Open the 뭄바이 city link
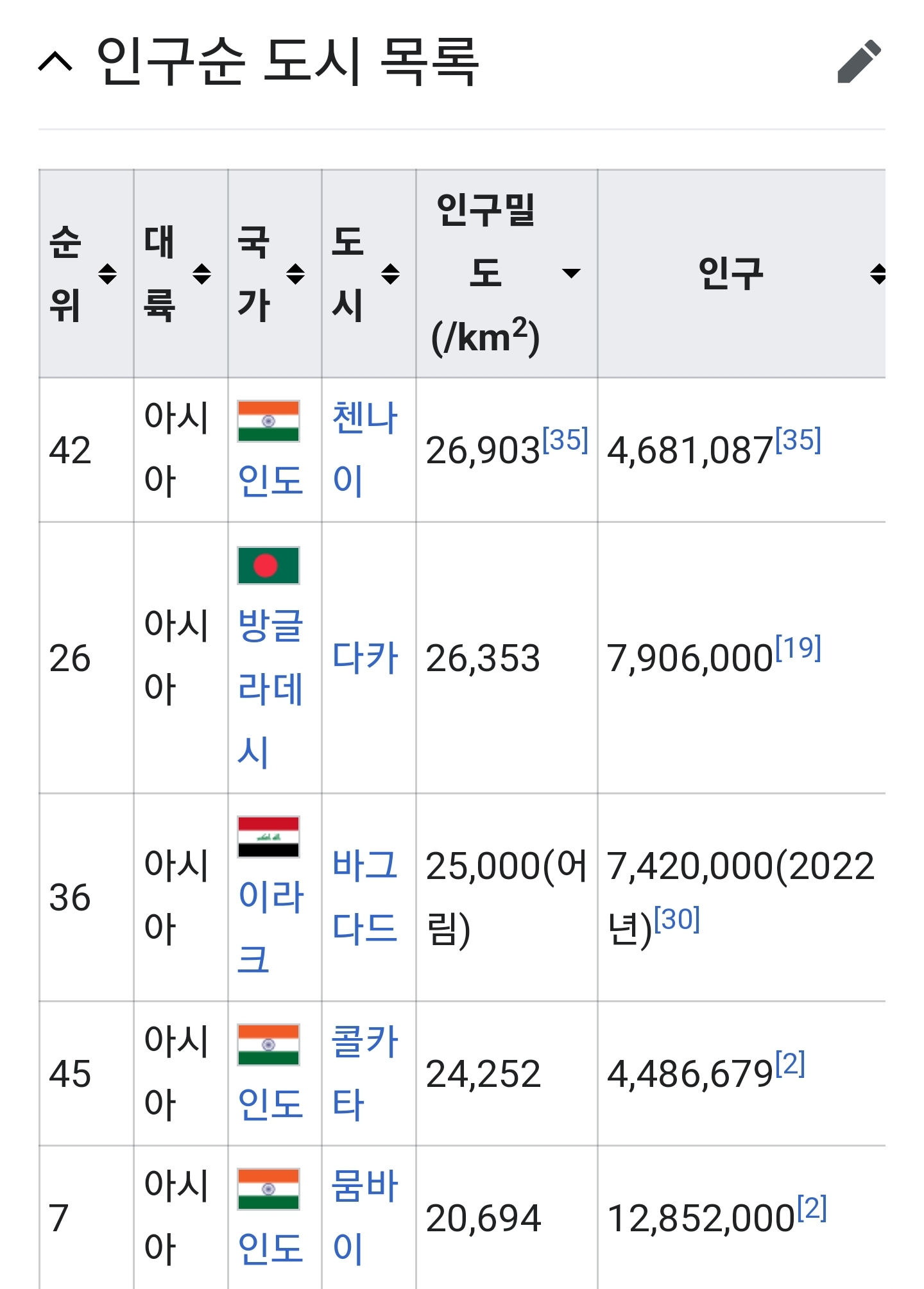This screenshot has height=1289, width=924. click(x=365, y=1216)
